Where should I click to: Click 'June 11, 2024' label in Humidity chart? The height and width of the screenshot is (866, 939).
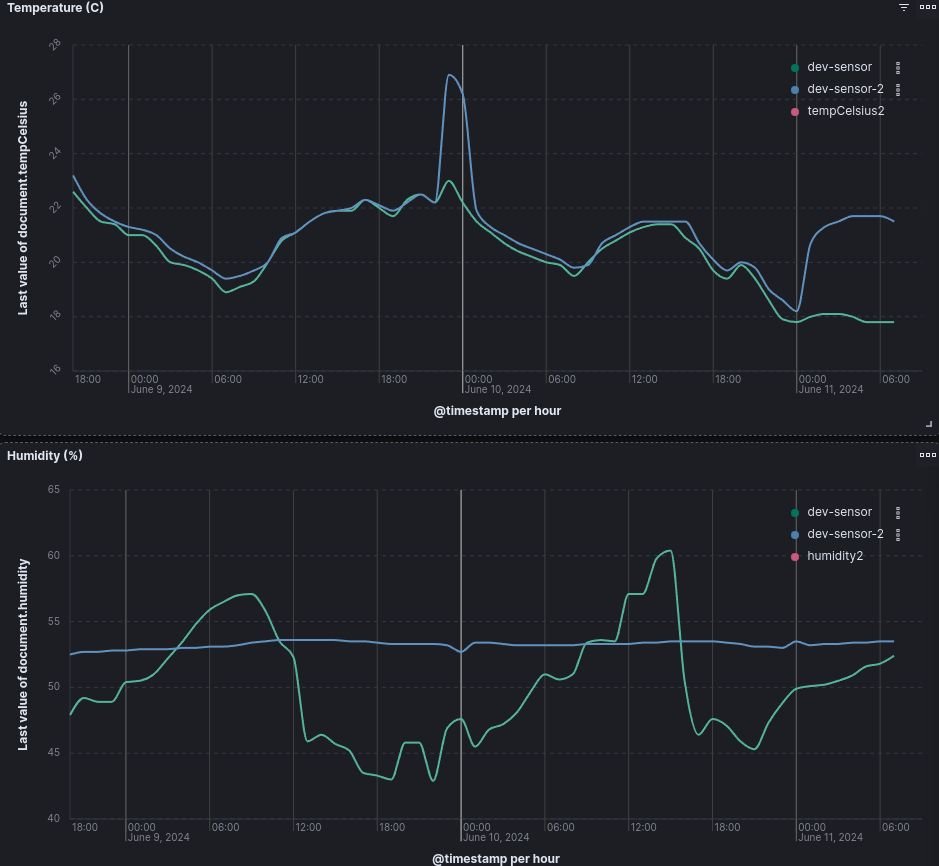(x=831, y=837)
